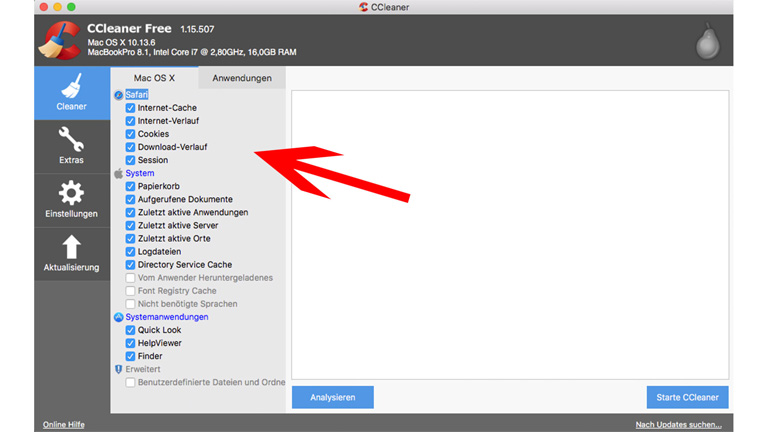Switch to the Anwendungen tab
Image resolution: width=768 pixels, height=432 pixels.
[x=242, y=78]
